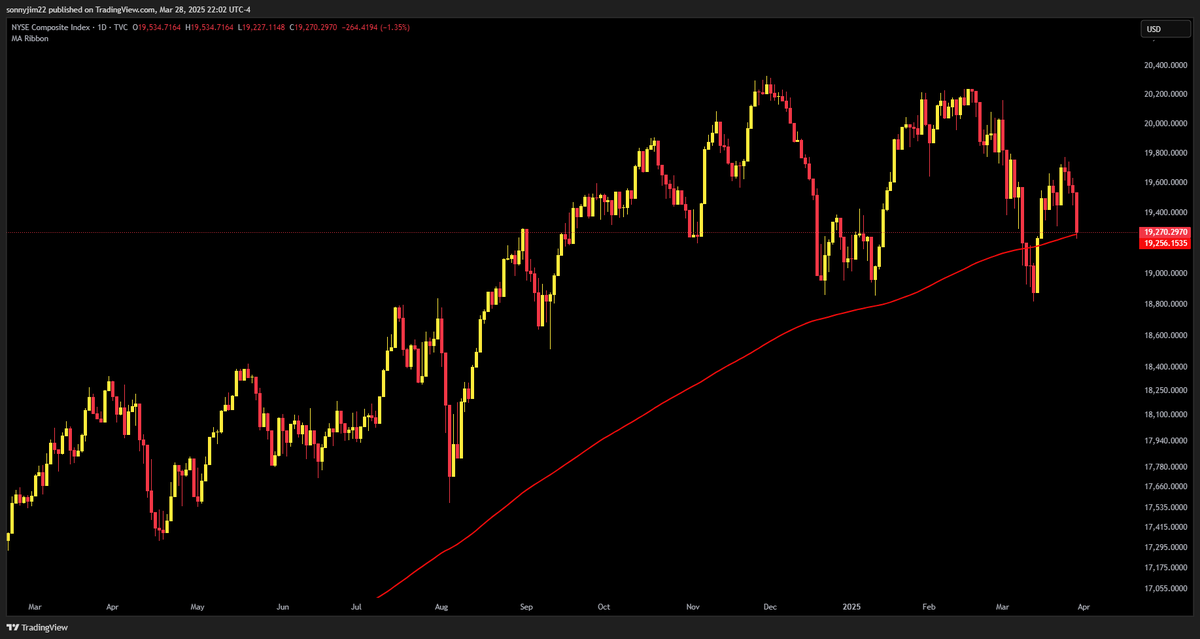Click the 17,535.0000 price axis label
1200x639 pixels.
1165,508
